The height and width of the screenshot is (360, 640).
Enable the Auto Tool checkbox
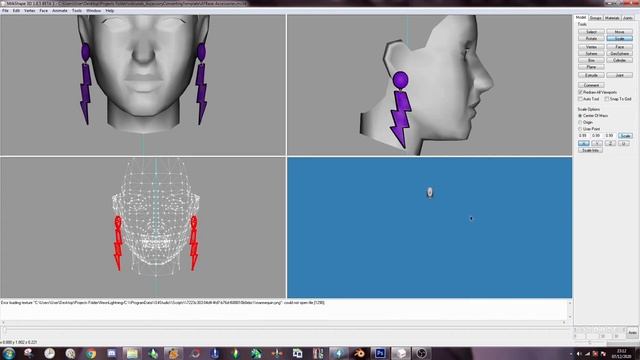[580, 99]
